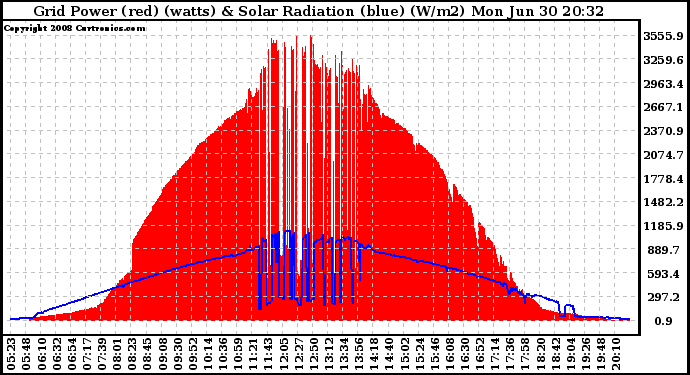The width and height of the screenshot is (690, 375).
Task: Click the 1778.4 y-axis value
Action: pyautogui.click(x=663, y=179)
